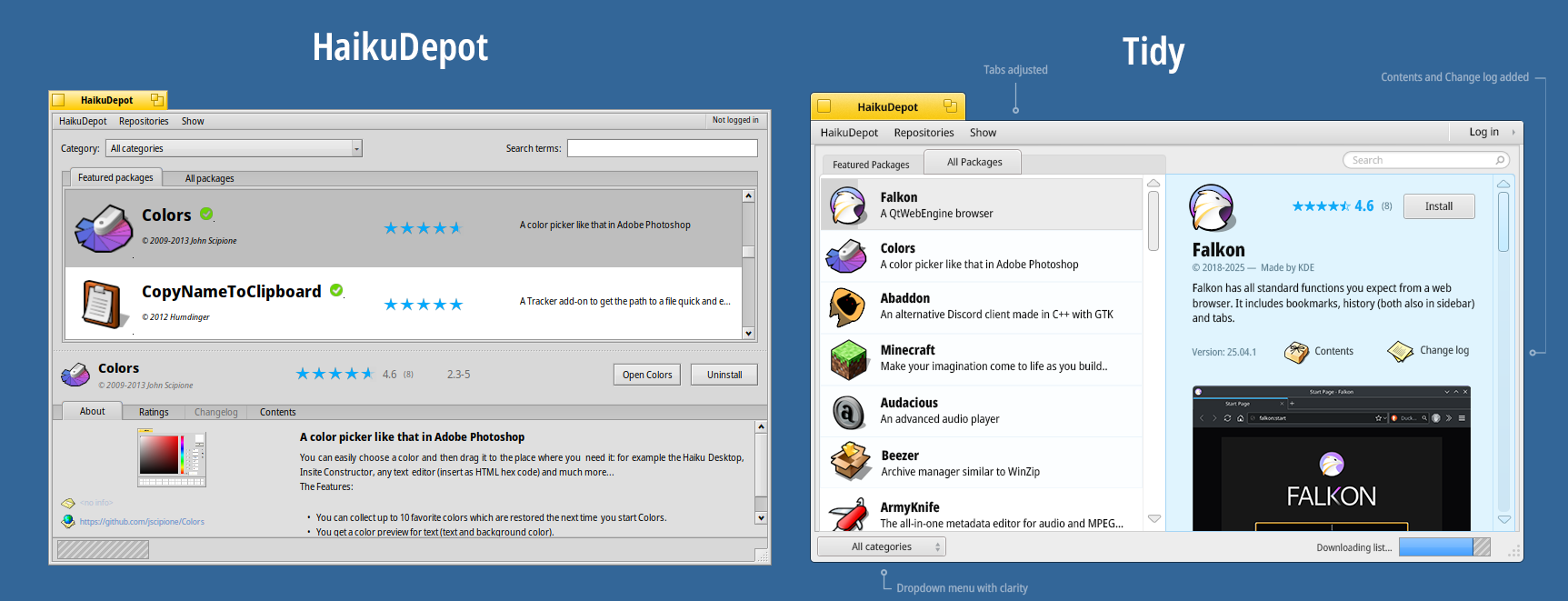This screenshot has width=1568, height=601.
Task: Click the zoom button on Tidy window title tab
Action: (x=950, y=106)
